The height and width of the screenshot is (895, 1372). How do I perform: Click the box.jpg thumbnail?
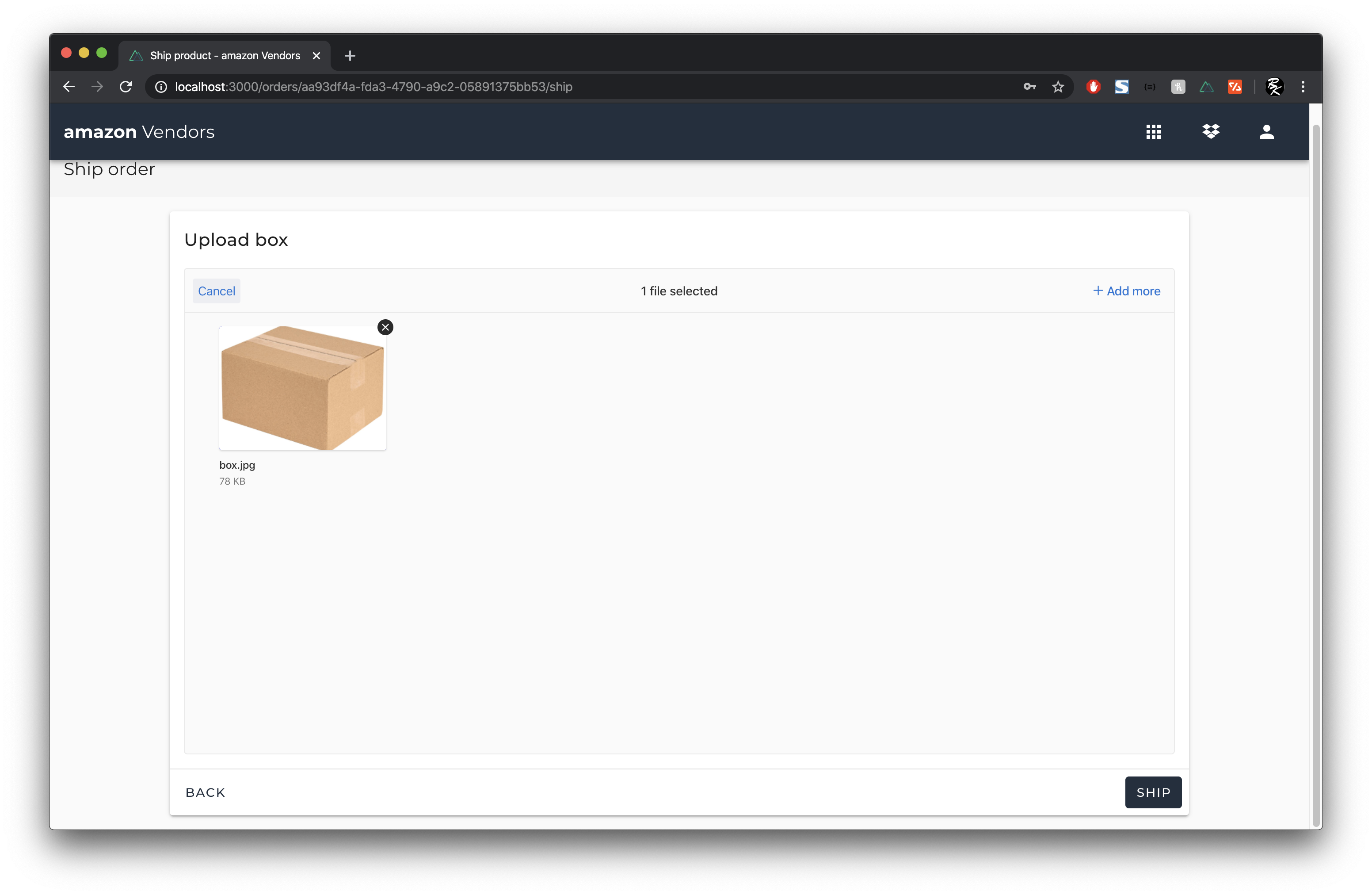(303, 387)
